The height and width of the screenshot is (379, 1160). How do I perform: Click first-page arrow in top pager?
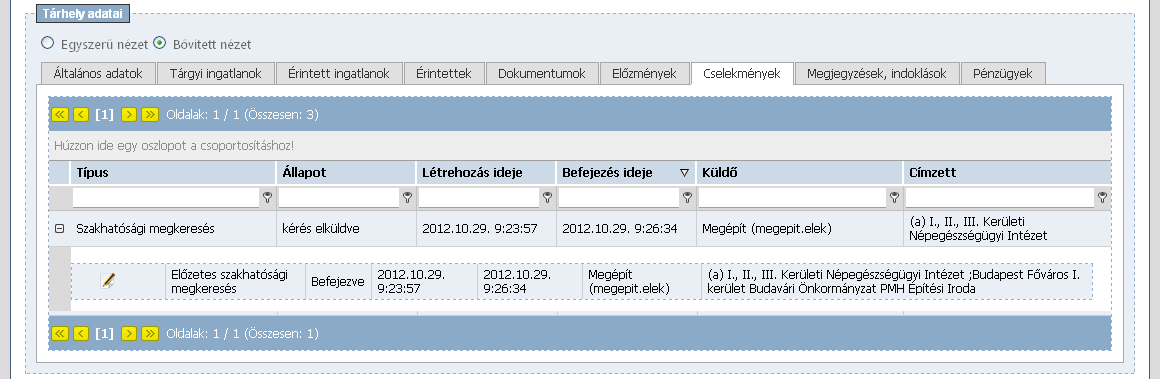(61, 114)
